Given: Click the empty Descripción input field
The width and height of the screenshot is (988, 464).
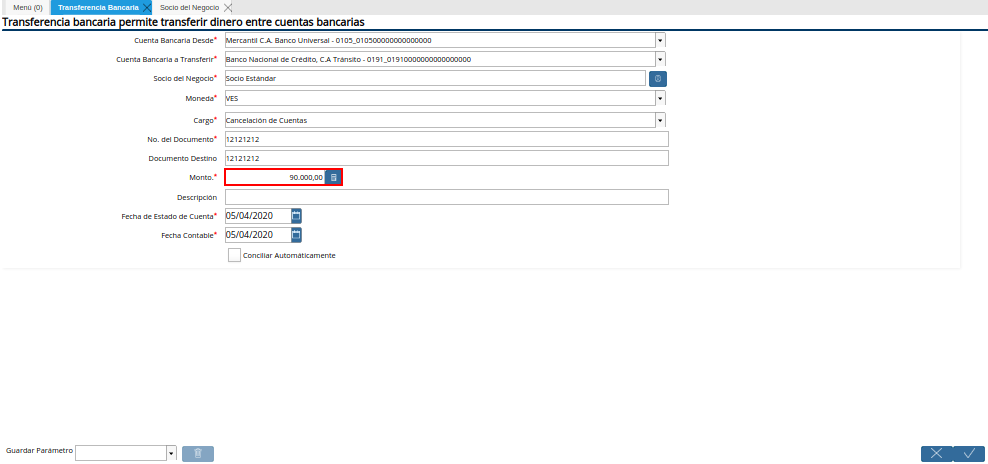Looking at the screenshot, I should (447, 197).
